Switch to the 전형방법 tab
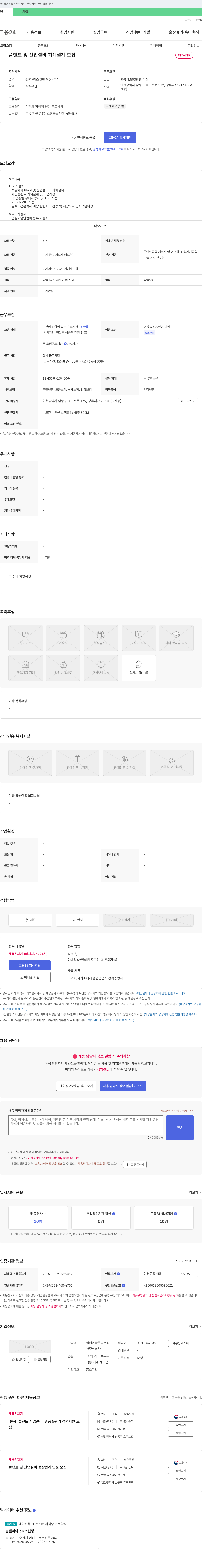The height and width of the screenshot is (1568, 202). pyautogui.click(x=156, y=46)
